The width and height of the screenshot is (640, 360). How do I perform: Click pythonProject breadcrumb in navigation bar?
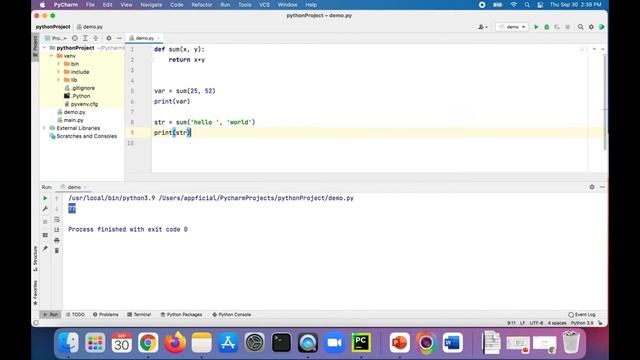[53, 27]
